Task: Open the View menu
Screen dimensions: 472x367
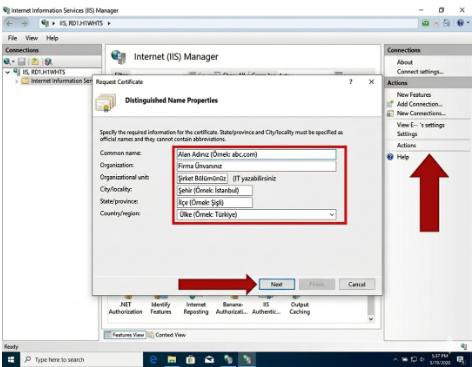Action: (31, 38)
